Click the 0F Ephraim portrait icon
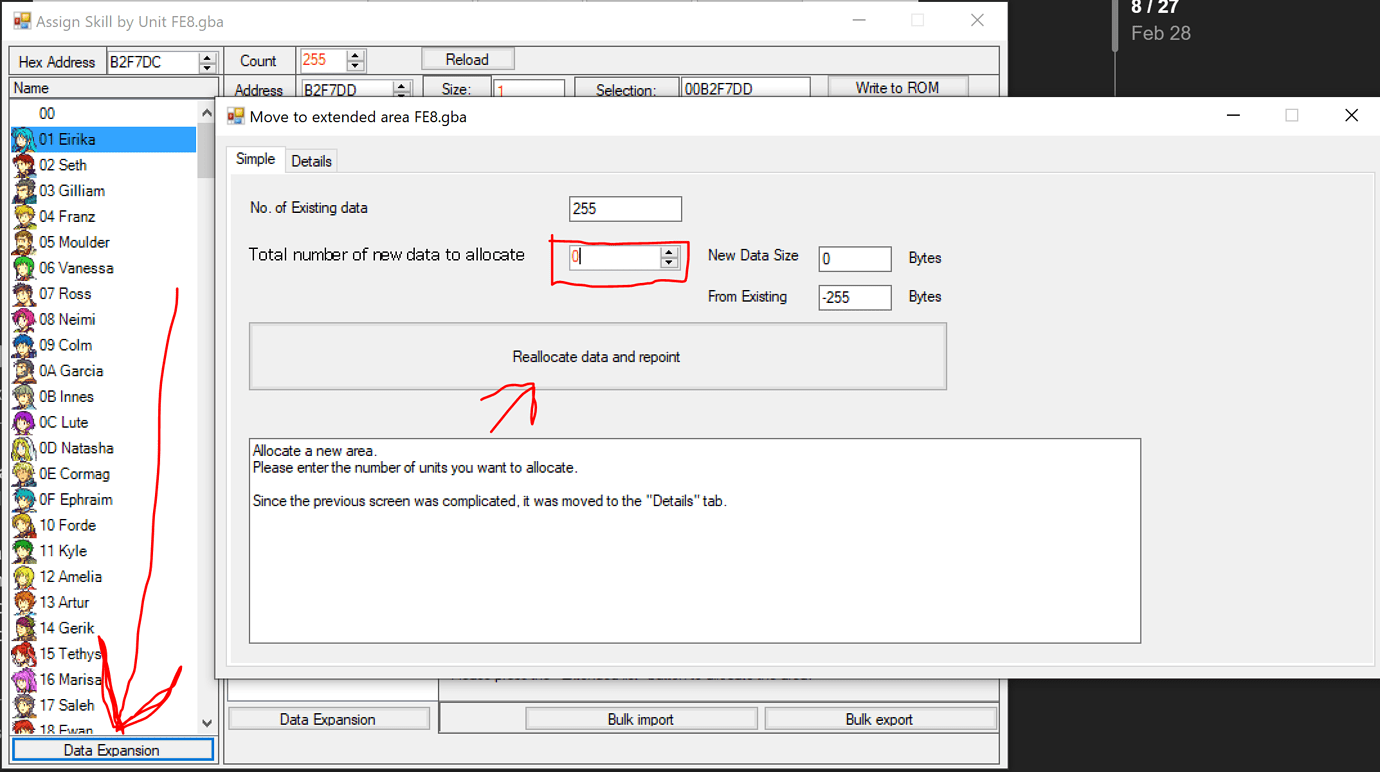This screenshot has width=1380, height=772. (x=30, y=499)
